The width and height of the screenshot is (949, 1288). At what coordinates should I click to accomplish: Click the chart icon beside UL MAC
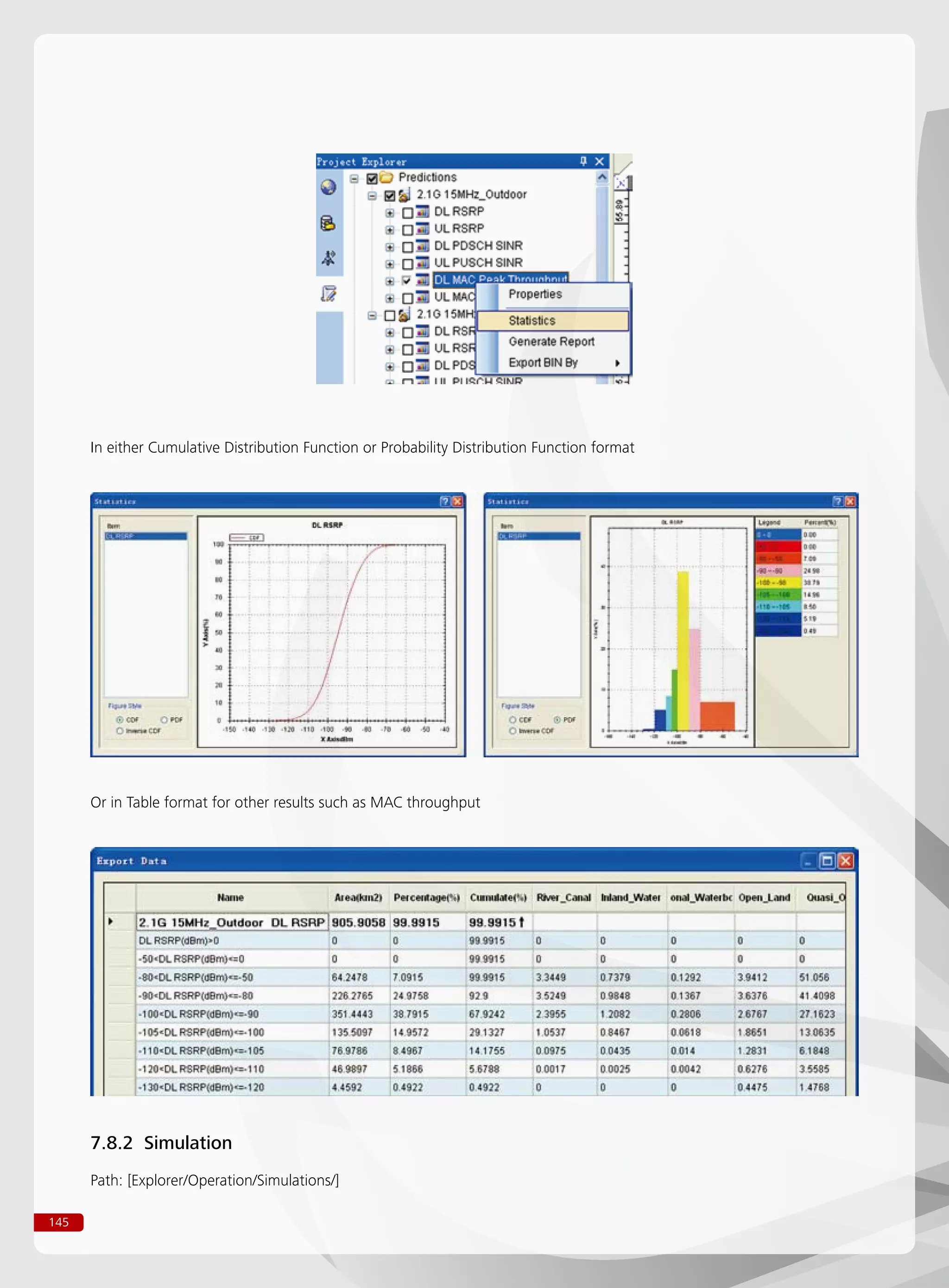point(422,297)
